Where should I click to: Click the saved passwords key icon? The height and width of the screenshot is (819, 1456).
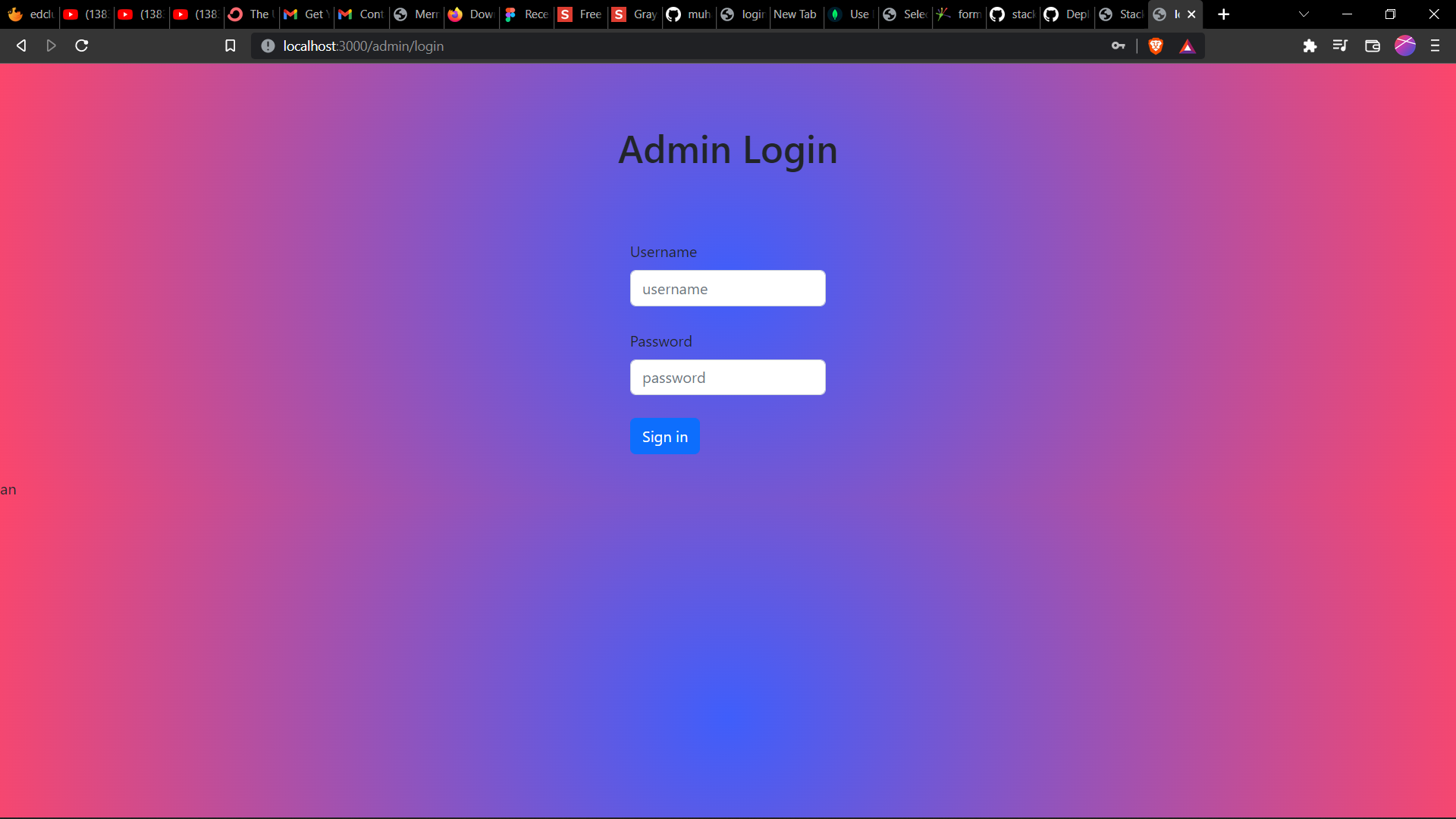coord(1118,46)
